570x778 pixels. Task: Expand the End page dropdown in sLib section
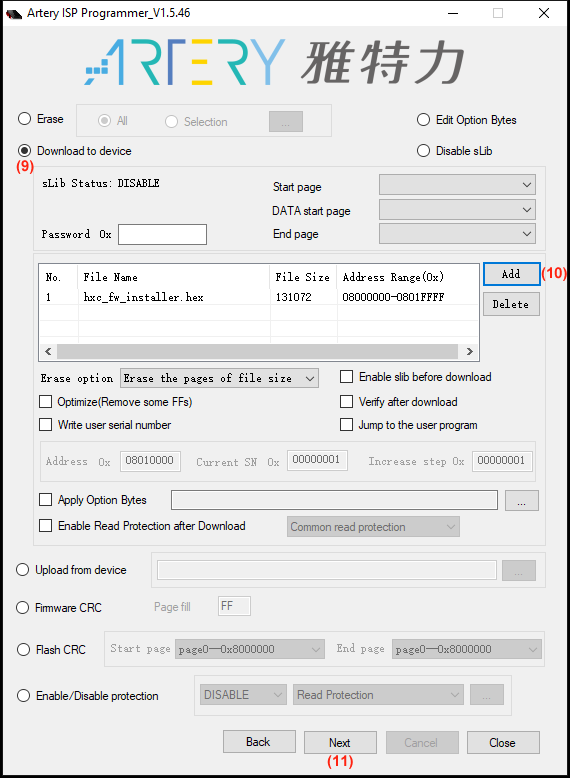point(457,234)
